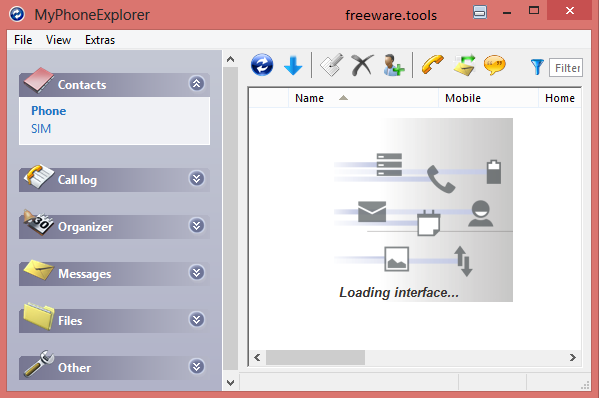Click the sidebar scrollbar up arrow
This screenshot has height=398, width=599.
(230, 59)
